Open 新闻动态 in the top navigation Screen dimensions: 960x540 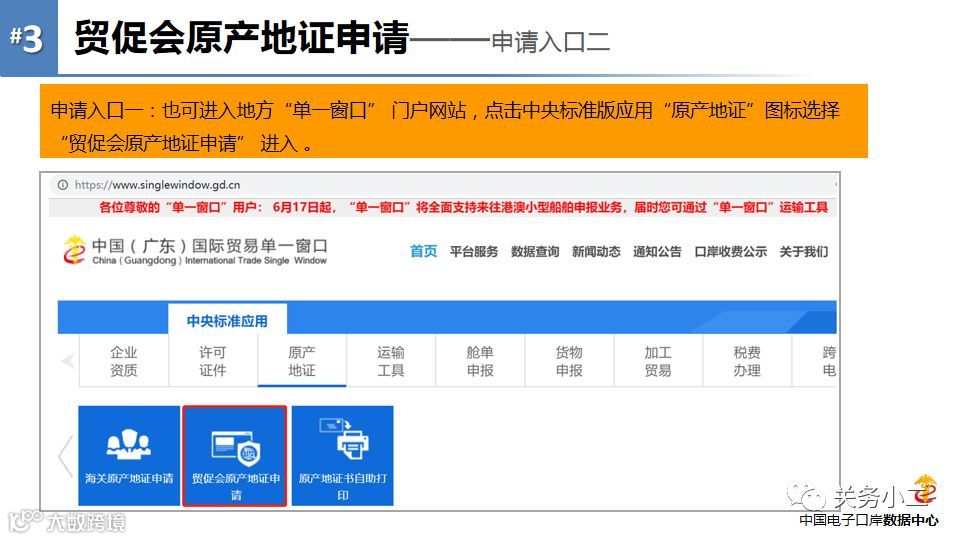[x=596, y=252]
